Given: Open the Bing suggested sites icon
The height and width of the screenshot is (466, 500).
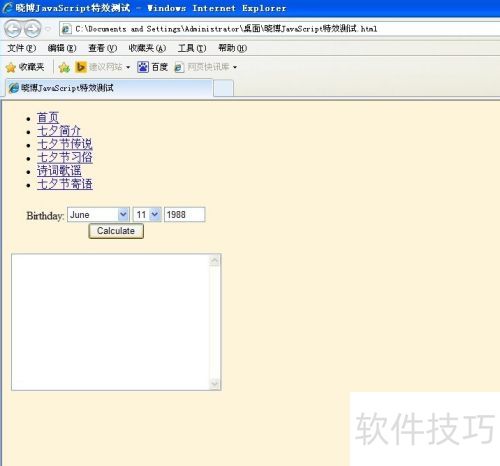Looking at the screenshot, I should coord(81,67).
